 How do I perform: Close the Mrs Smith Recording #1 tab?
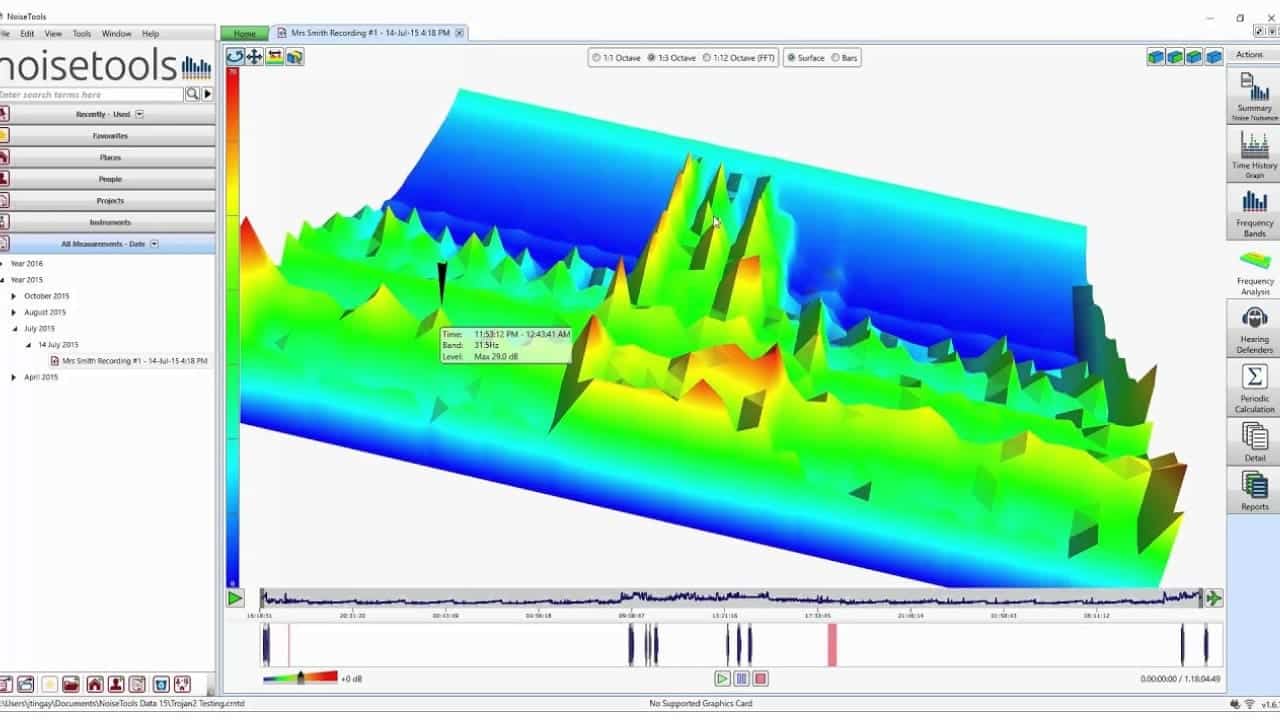click(459, 33)
